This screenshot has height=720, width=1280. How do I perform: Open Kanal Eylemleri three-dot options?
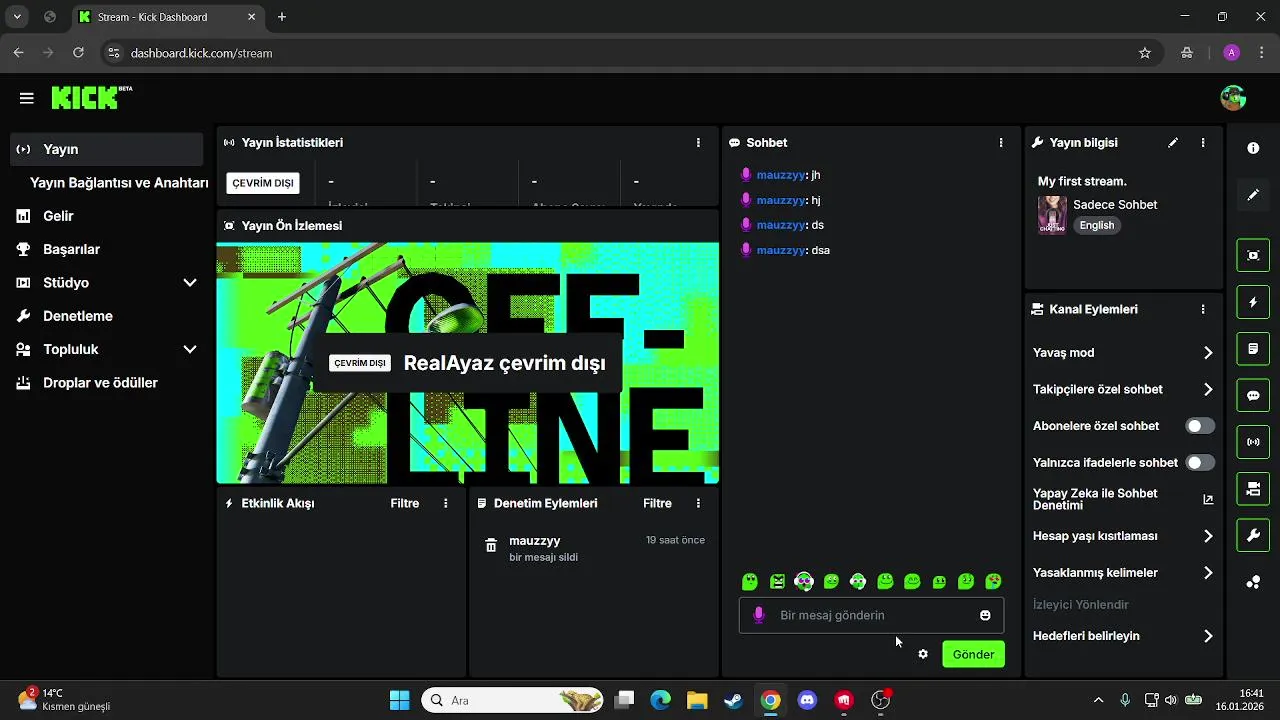(1203, 310)
